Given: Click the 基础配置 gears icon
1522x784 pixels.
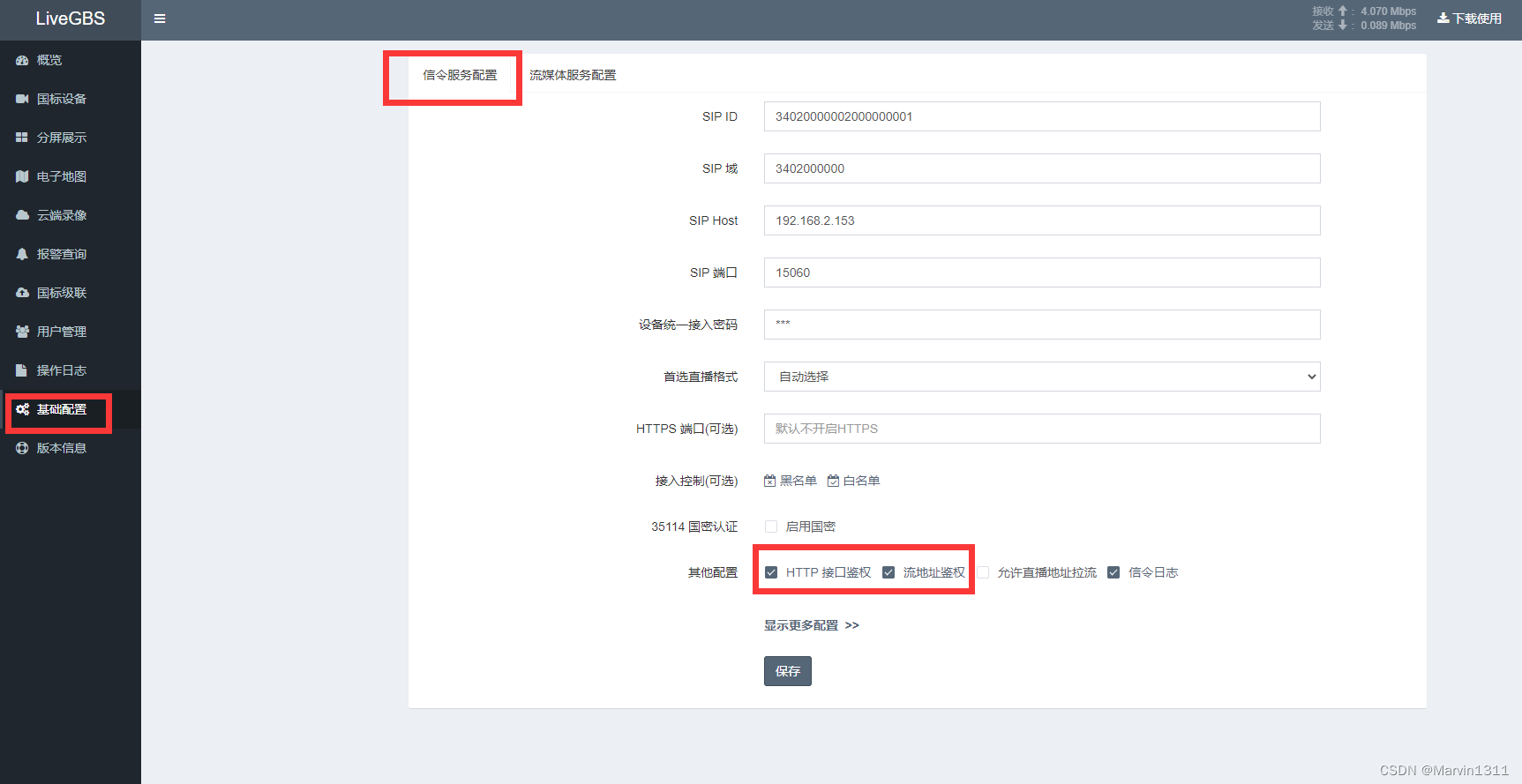Looking at the screenshot, I should (x=22, y=409).
